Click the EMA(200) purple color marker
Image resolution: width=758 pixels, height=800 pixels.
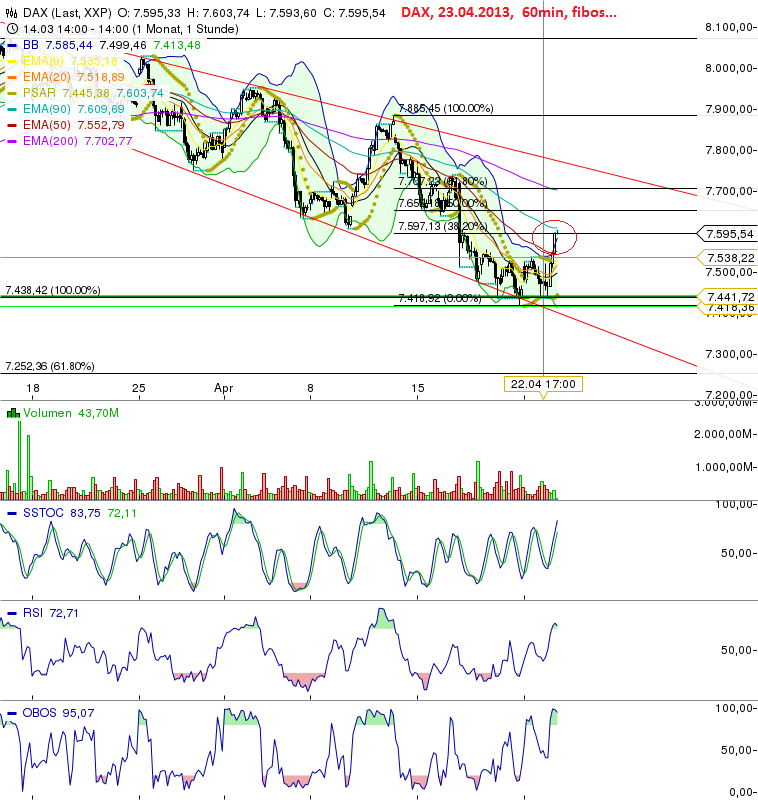tap(12, 141)
